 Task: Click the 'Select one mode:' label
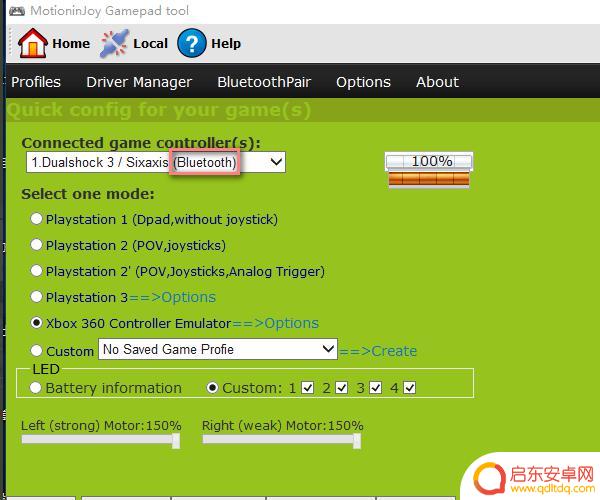pos(88,194)
